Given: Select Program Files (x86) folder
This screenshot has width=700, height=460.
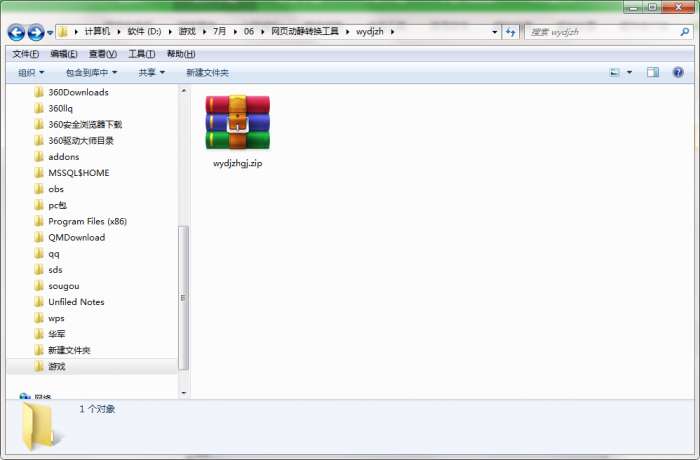Looking at the screenshot, I should coord(87,222).
